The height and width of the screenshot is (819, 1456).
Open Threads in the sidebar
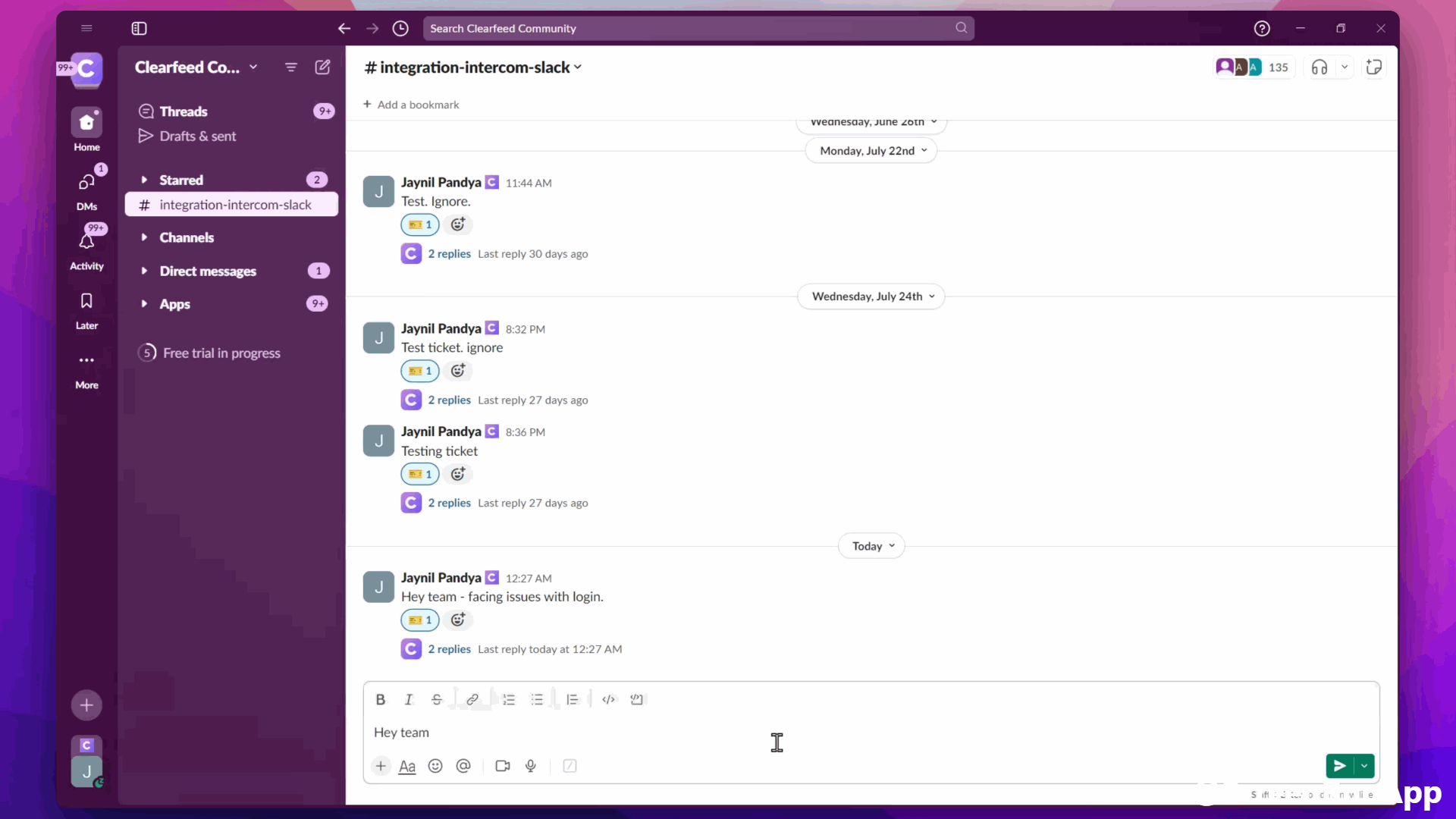click(184, 111)
